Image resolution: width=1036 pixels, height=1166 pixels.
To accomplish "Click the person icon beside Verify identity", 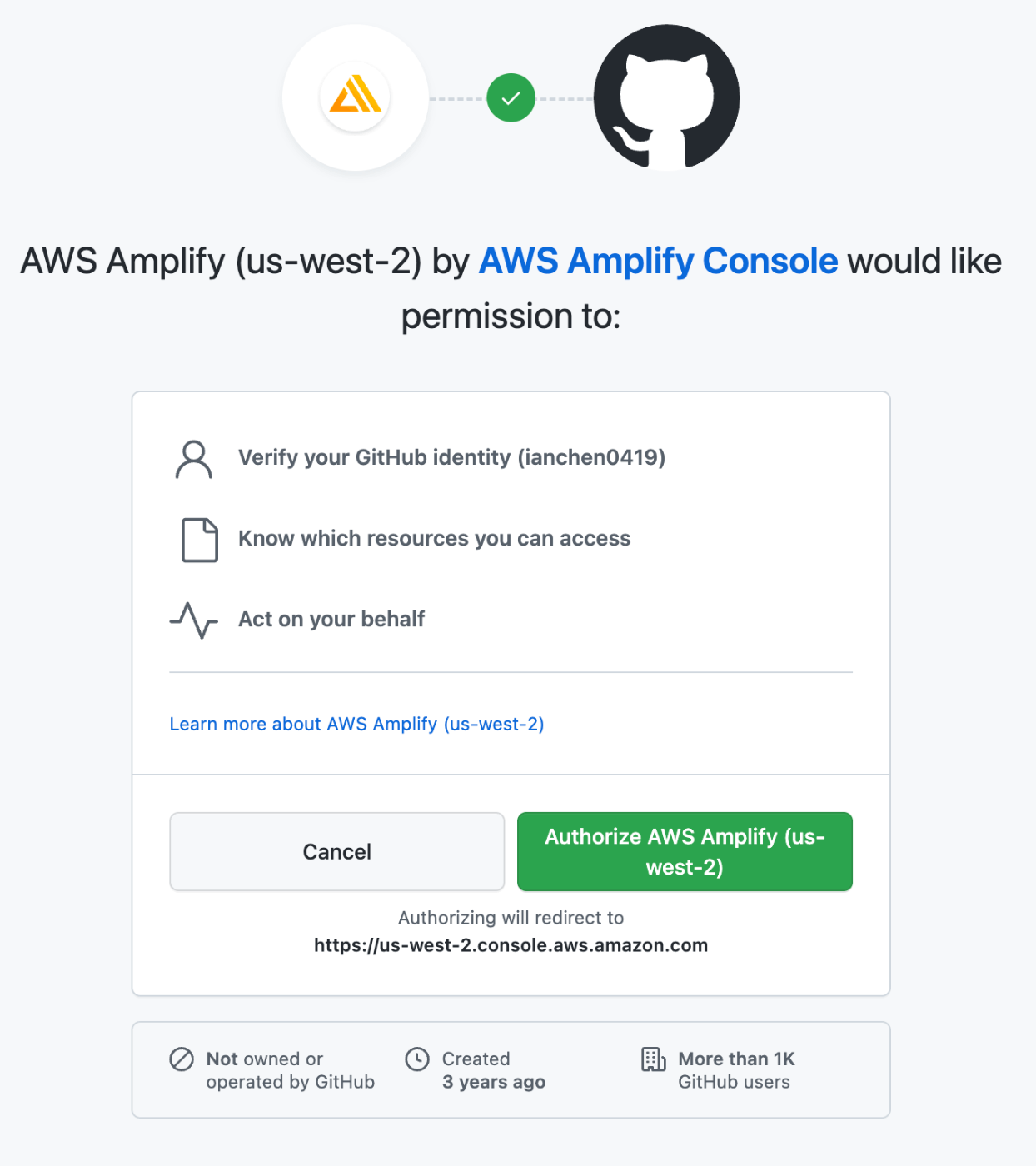I will pyautogui.click(x=194, y=459).
